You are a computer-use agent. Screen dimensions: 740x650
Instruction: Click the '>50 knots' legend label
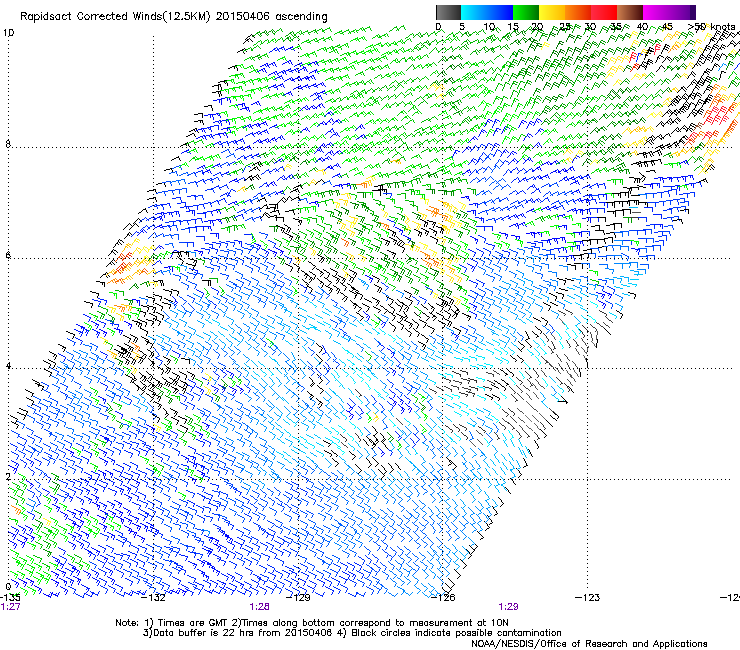coord(711,27)
